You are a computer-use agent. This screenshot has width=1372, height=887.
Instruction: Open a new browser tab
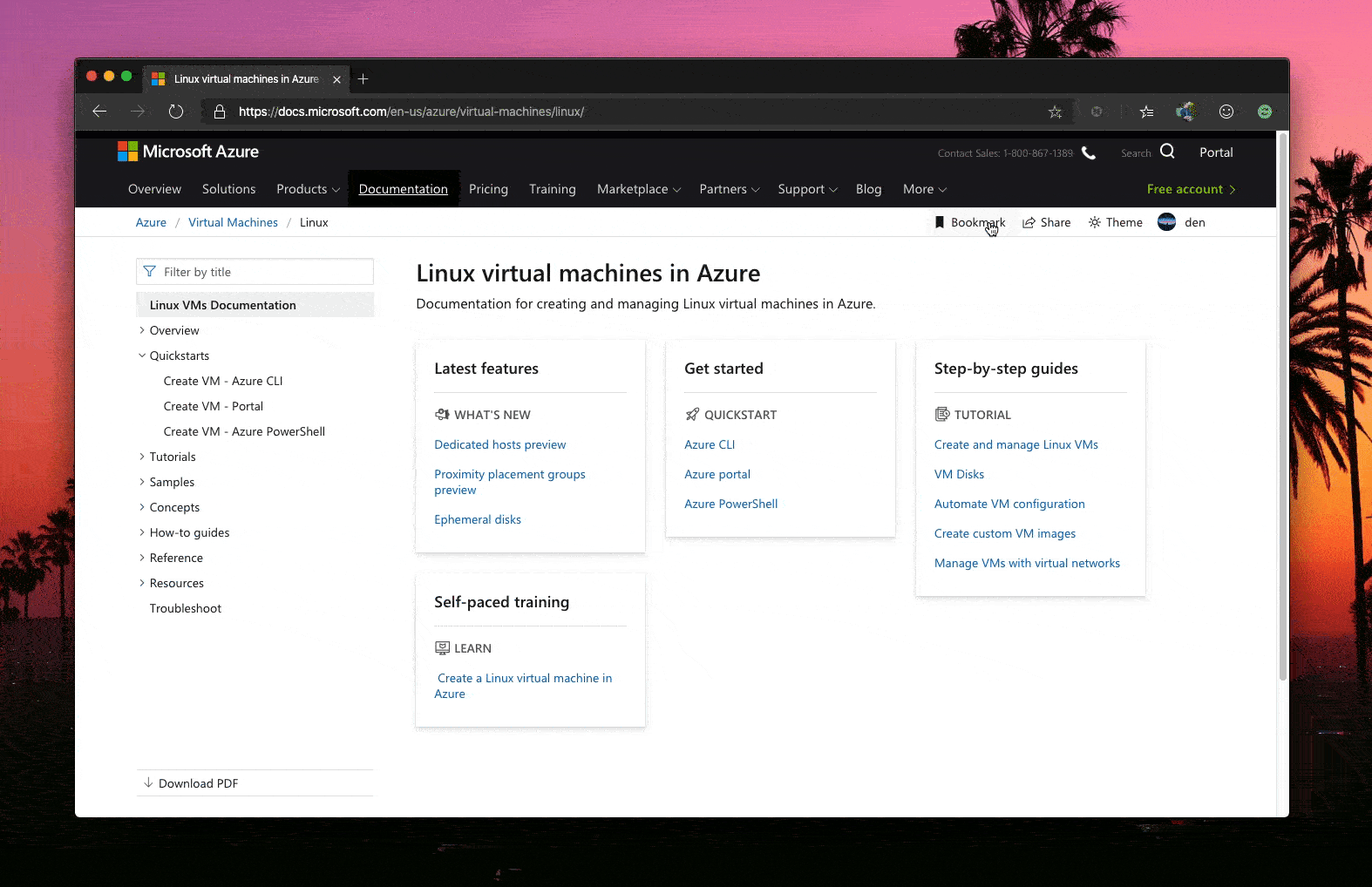click(x=363, y=79)
